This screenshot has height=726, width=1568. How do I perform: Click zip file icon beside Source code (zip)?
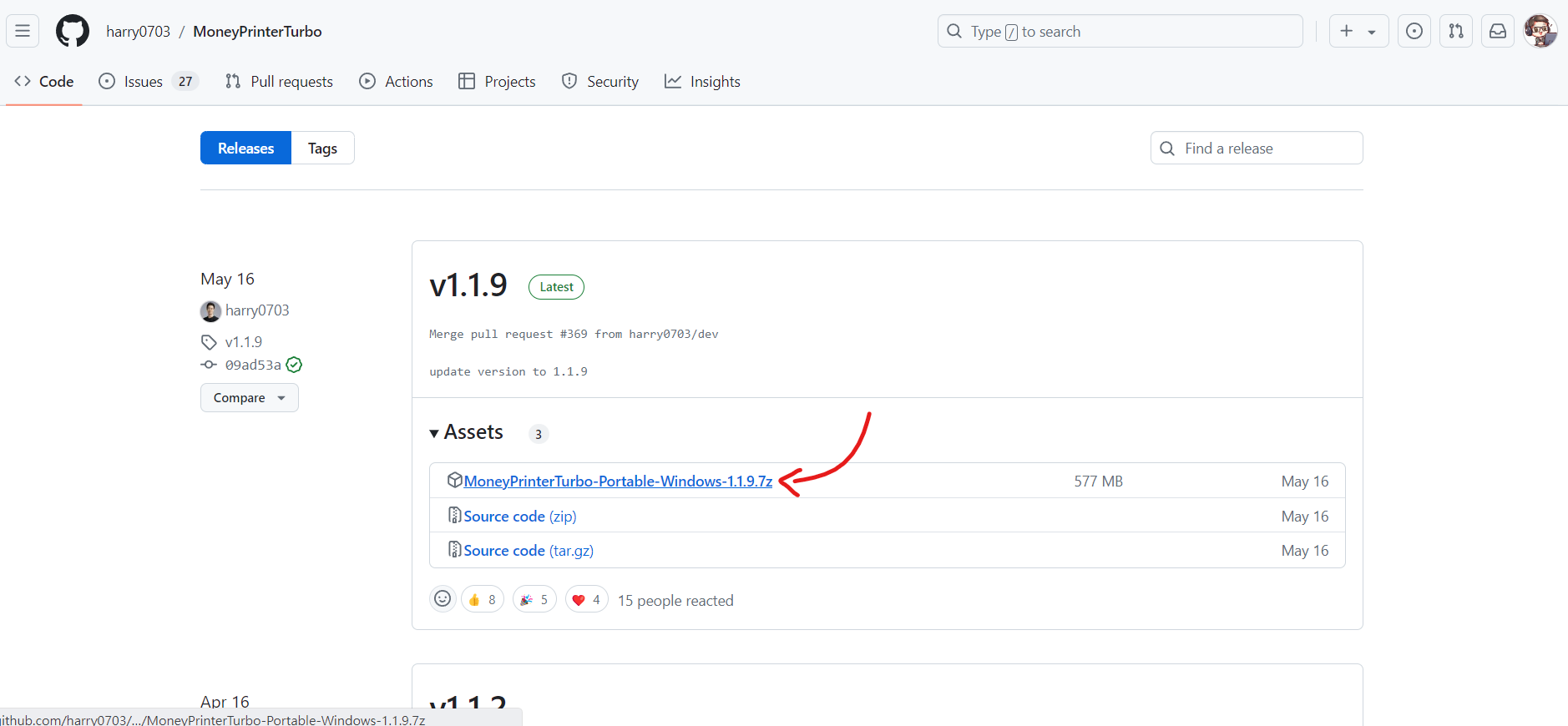click(x=455, y=515)
